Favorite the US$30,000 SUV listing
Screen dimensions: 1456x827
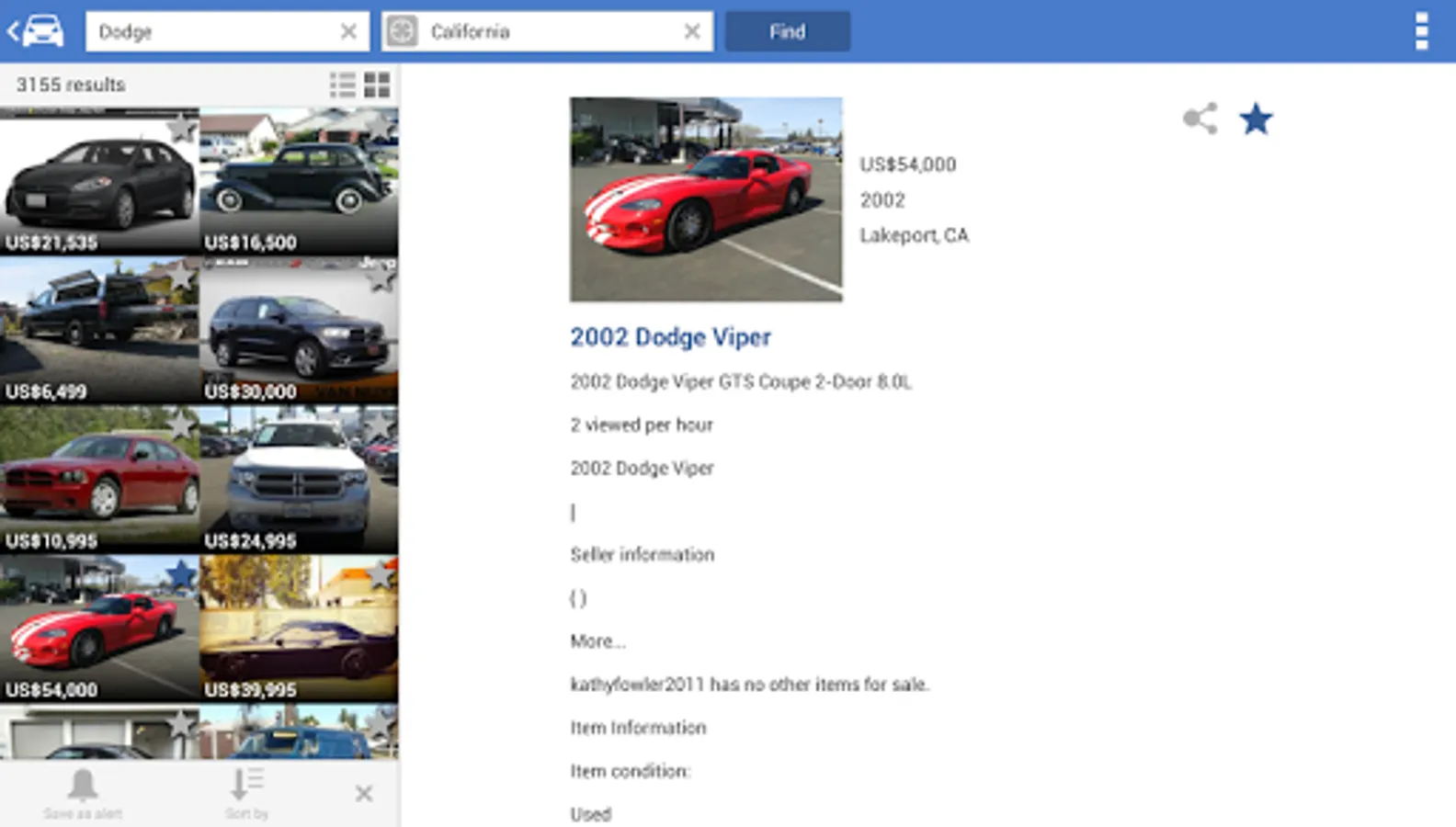point(381,276)
